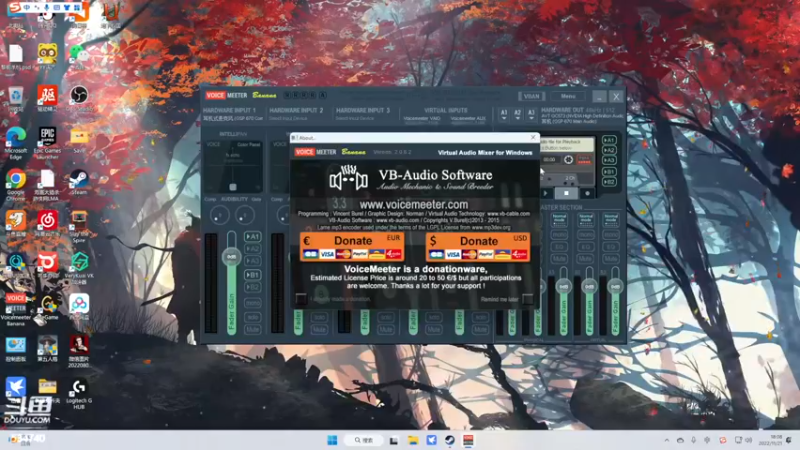Check the 'Remind me later' box
Screen dimensions: 800x450
point(528,299)
